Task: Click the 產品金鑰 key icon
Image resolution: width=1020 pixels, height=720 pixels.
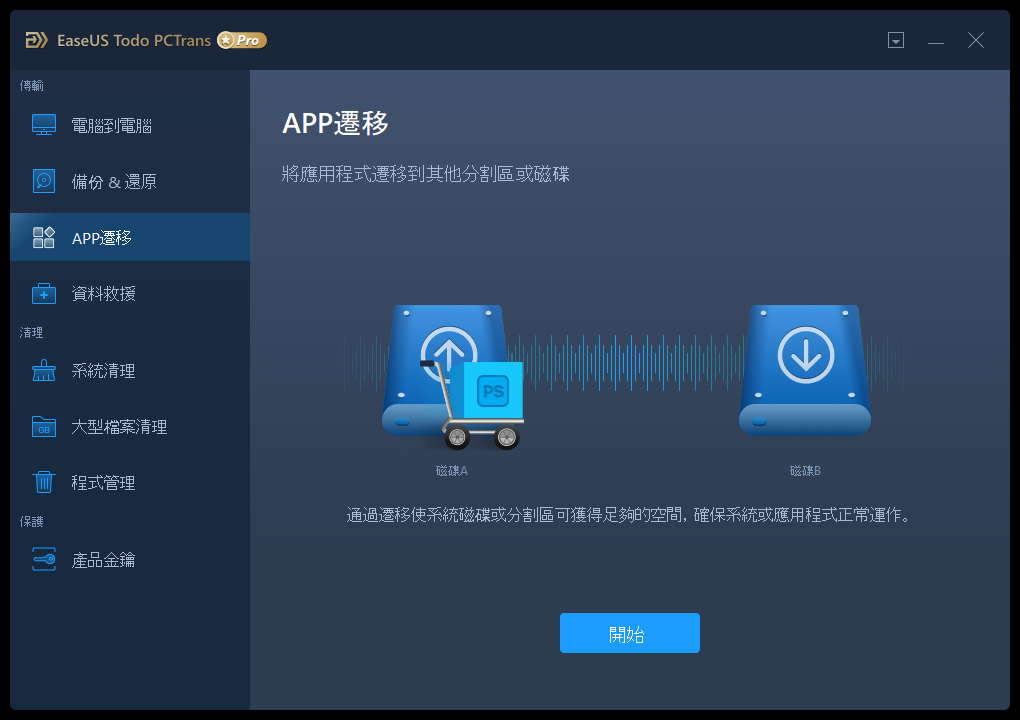Action: [x=44, y=559]
